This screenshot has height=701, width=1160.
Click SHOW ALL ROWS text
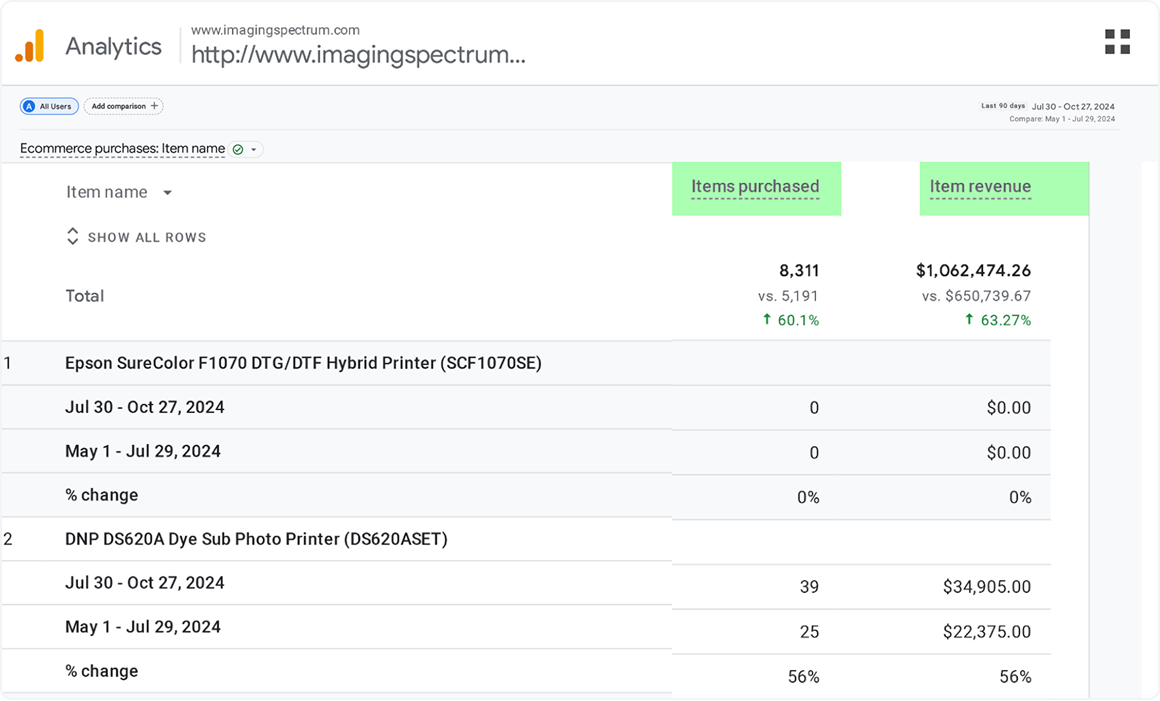pyautogui.click(x=147, y=238)
